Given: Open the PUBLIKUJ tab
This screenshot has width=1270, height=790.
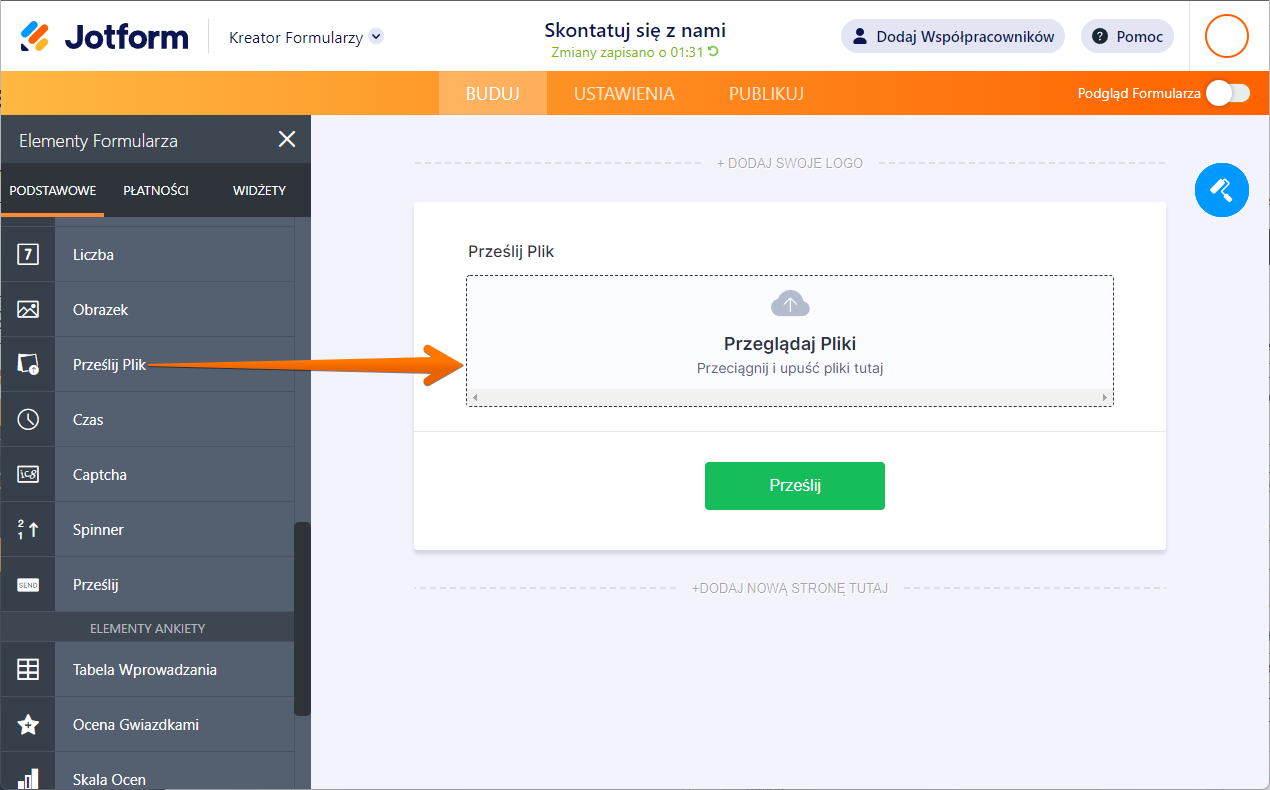Looking at the screenshot, I should pyautogui.click(x=766, y=94).
